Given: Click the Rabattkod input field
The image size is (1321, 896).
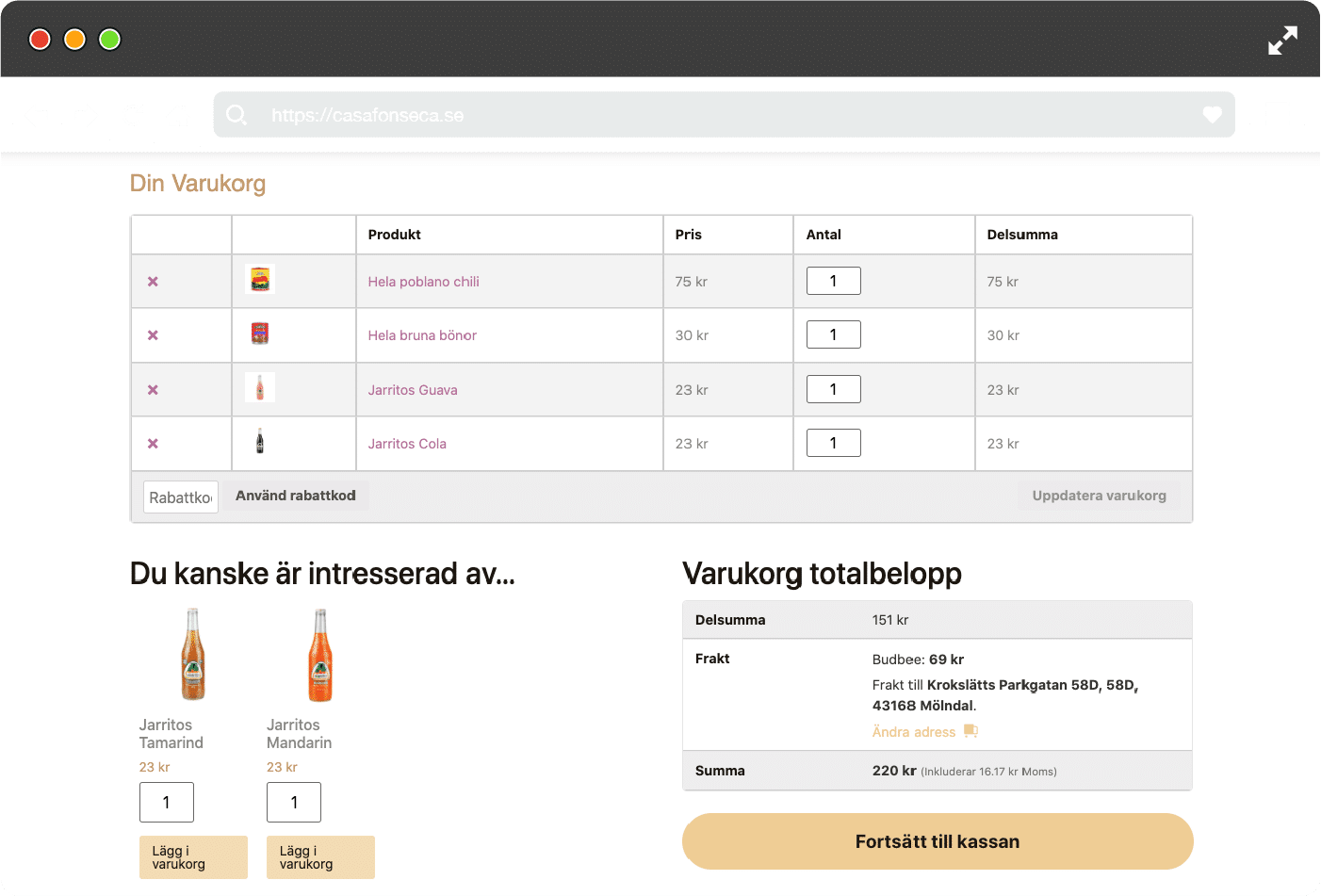Looking at the screenshot, I should coord(181,497).
